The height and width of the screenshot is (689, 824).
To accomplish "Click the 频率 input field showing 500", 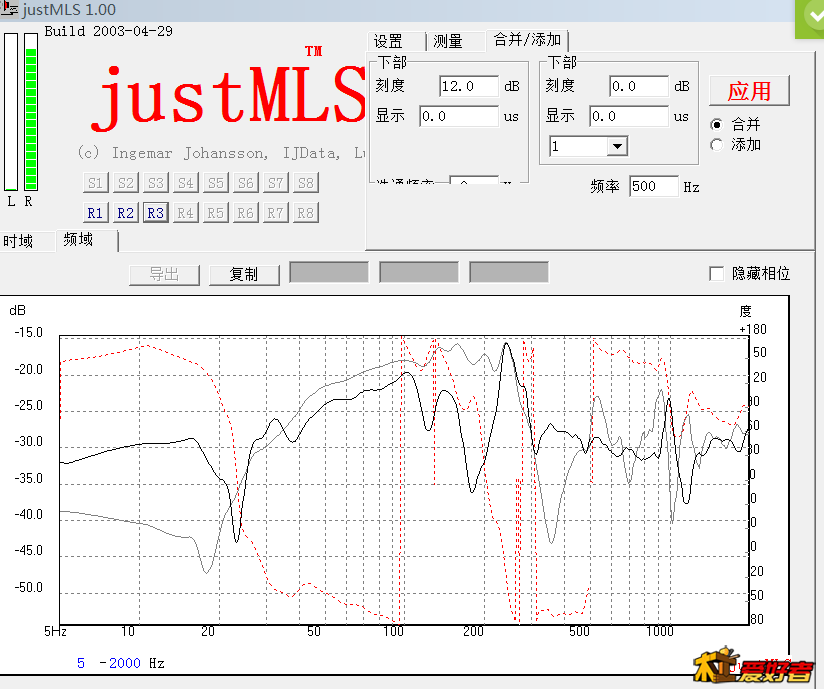I will click(x=653, y=186).
